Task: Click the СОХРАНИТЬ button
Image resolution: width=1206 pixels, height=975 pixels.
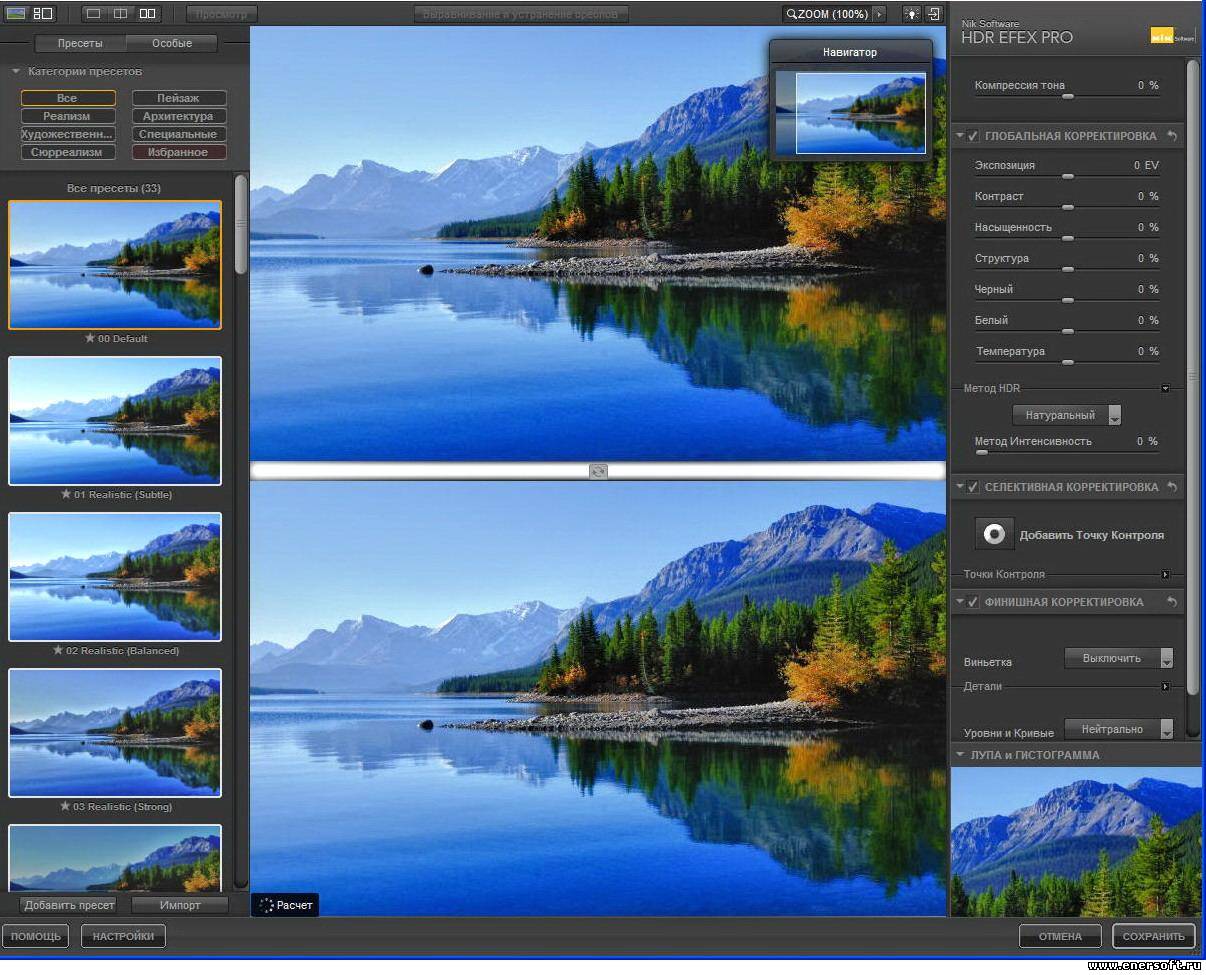Action: (x=1154, y=936)
